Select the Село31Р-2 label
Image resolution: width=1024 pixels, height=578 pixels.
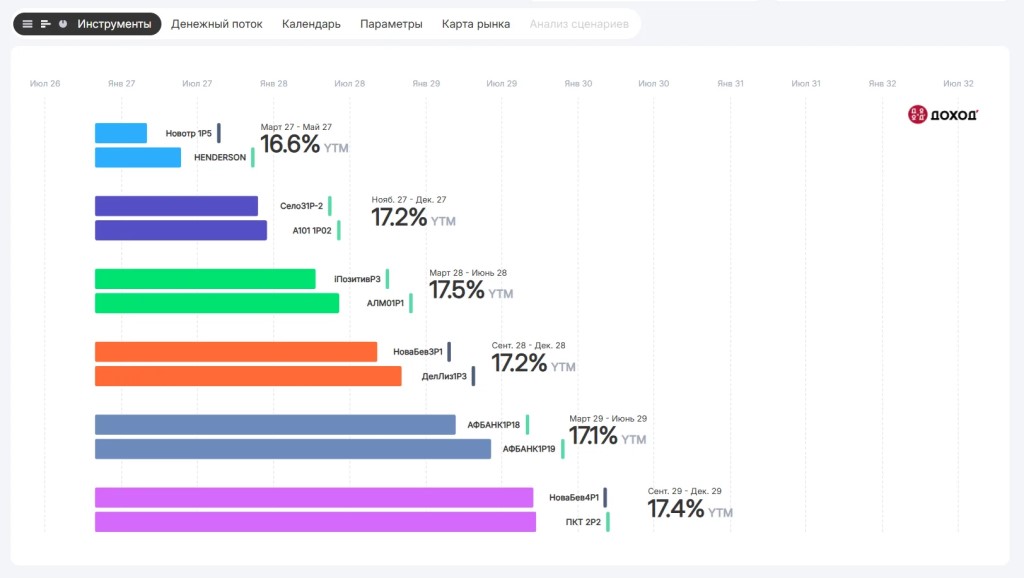tap(302, 206)
